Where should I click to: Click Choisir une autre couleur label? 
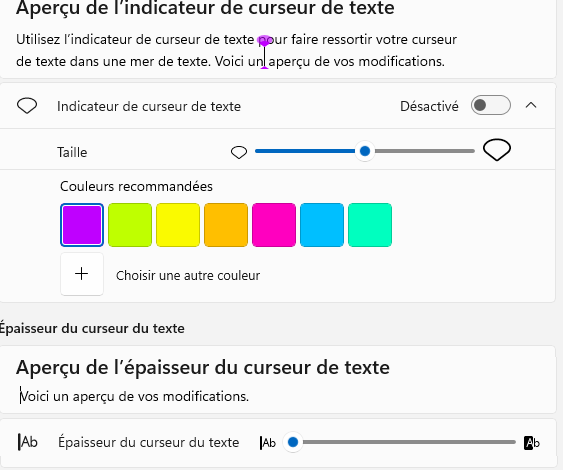(x=188, y=275)
